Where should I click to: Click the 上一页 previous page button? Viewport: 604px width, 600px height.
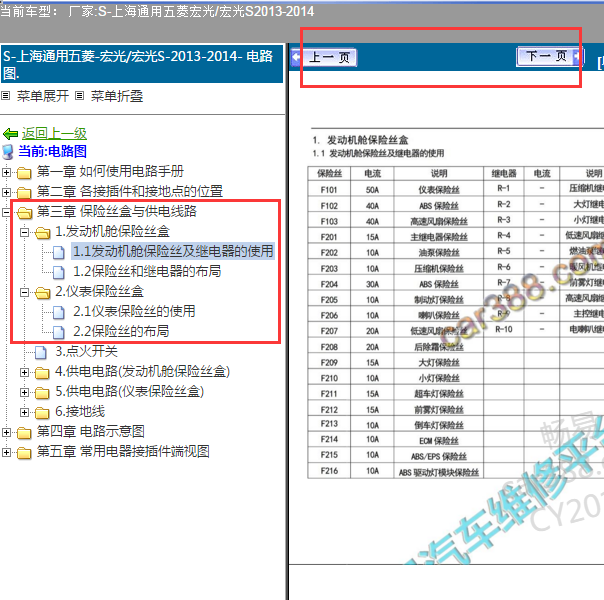pyautogui.click(x=324, y=57)
